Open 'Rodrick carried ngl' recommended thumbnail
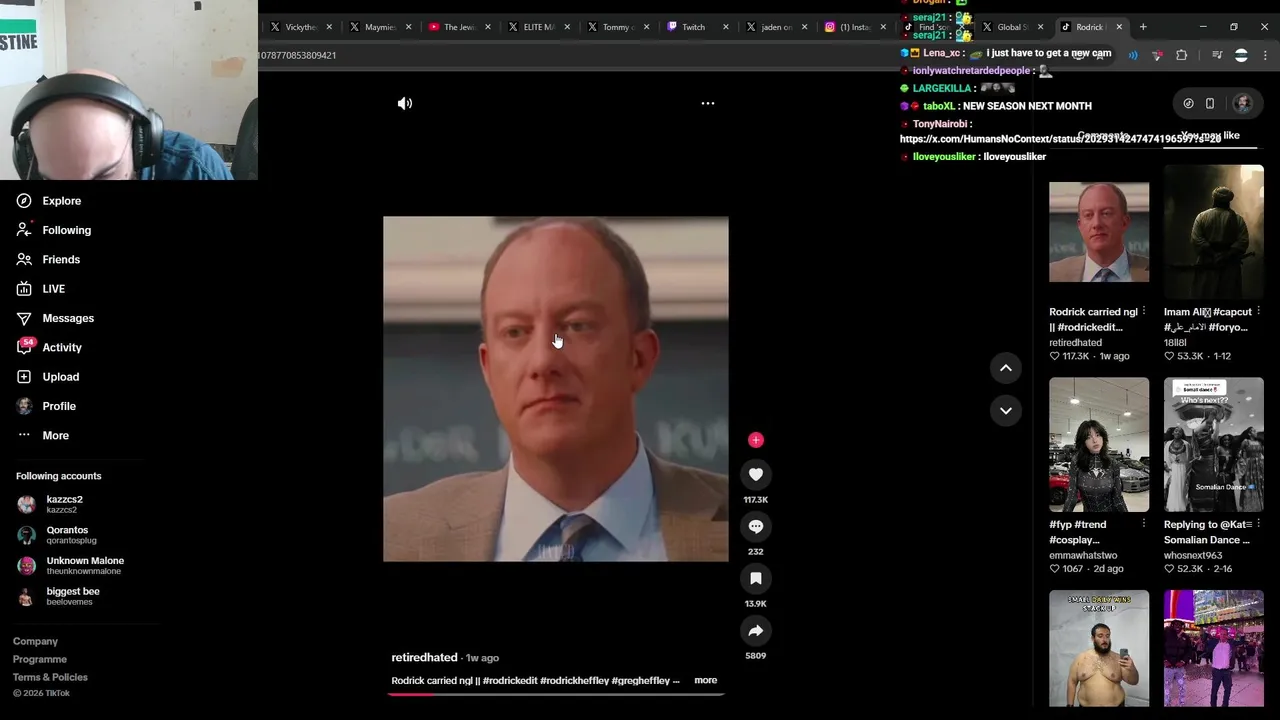1280x720 pixels. [x=1099, y=232]
